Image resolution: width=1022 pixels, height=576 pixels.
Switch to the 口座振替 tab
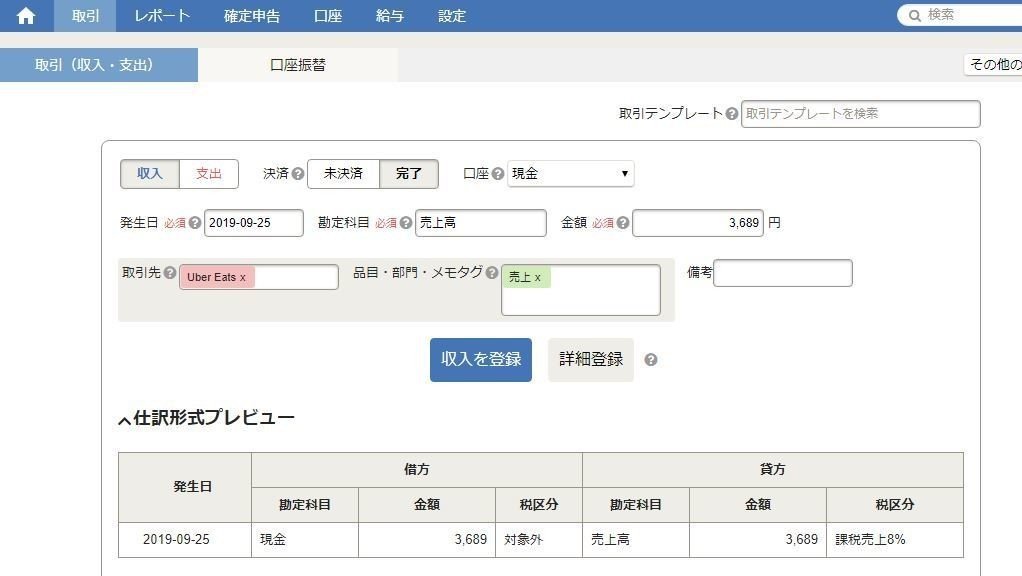pyautogui.click(x=298, y=63)
